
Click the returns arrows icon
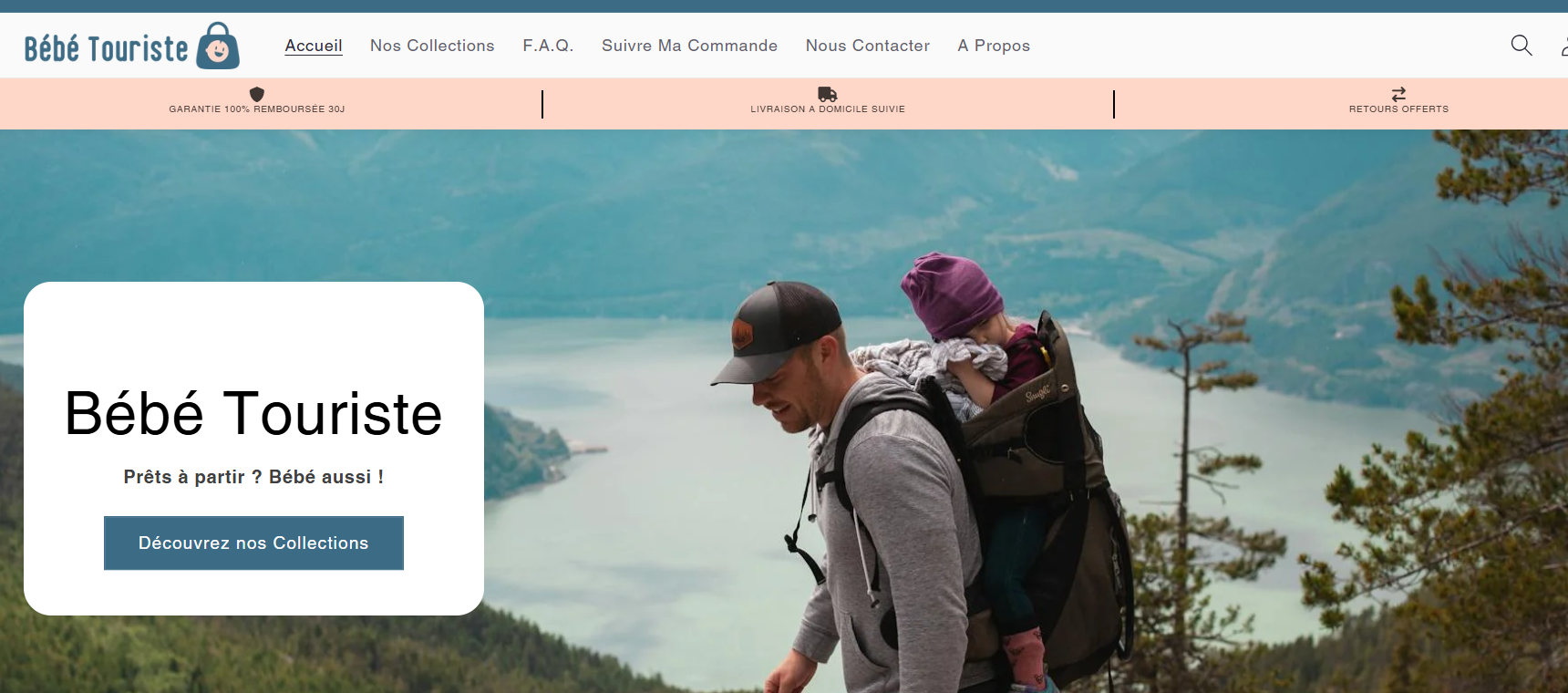coord(1398,94)
